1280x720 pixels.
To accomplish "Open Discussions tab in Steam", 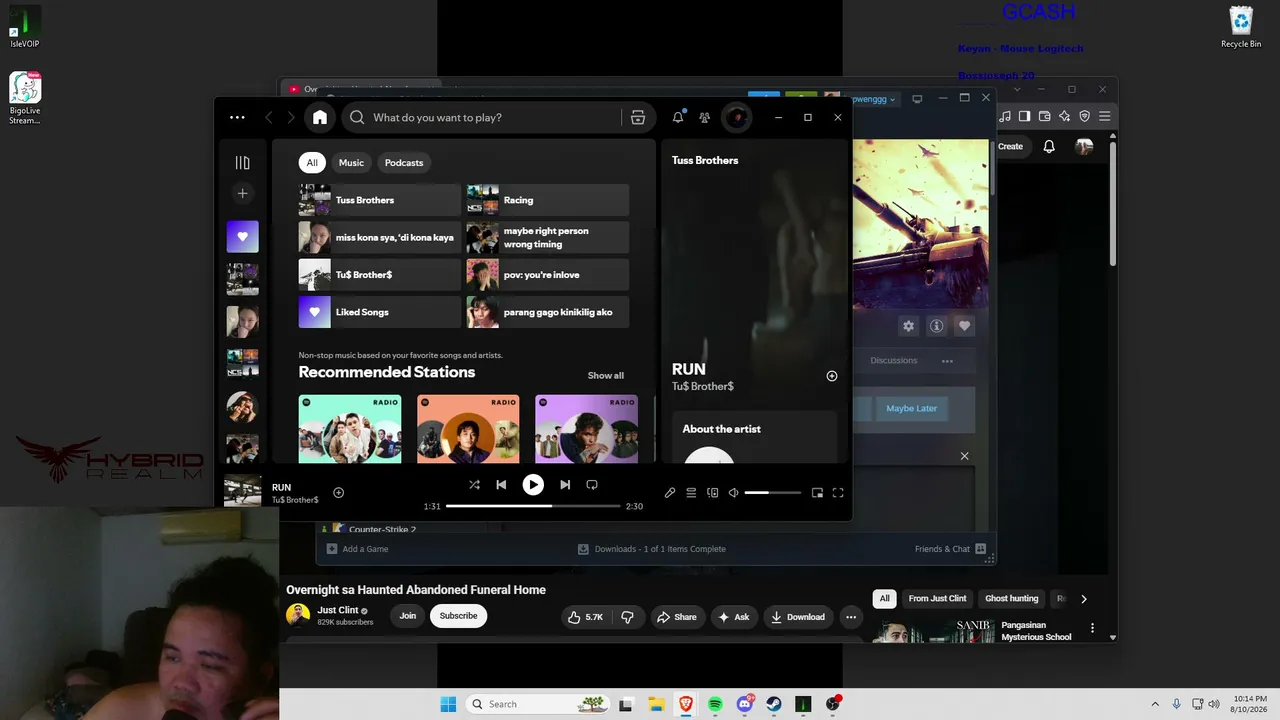I will 894,360.
